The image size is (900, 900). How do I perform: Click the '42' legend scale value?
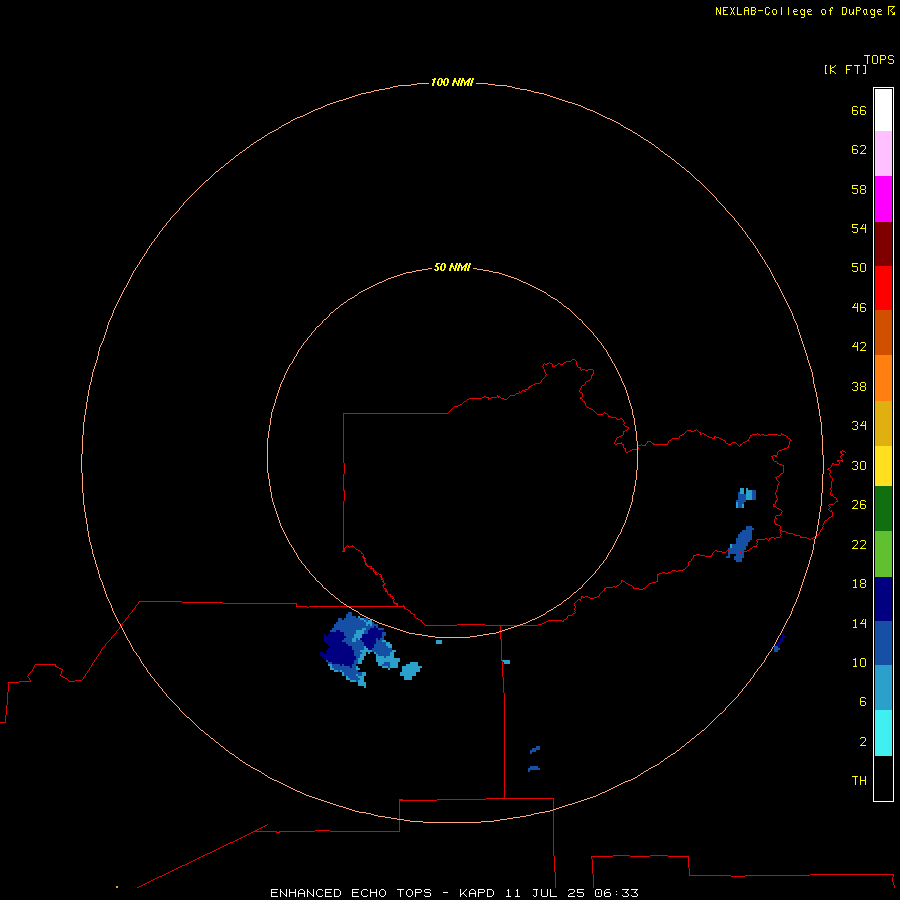[x=859, y=347]
